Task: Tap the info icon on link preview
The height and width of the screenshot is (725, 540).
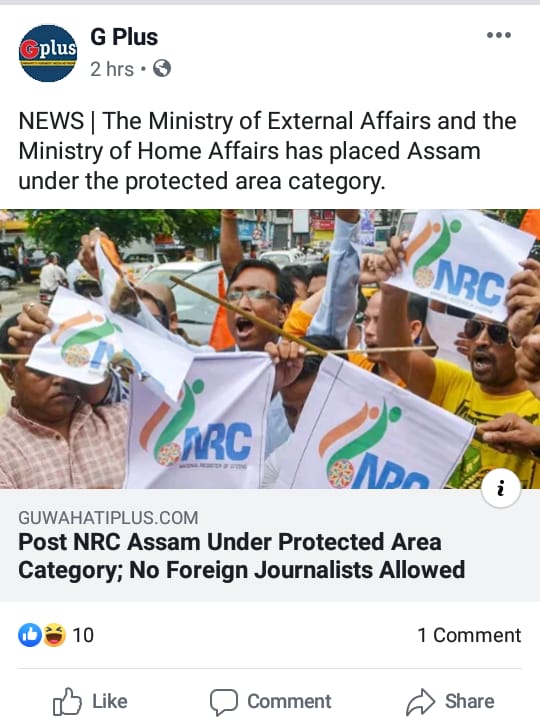Action: (x=500, y=488)
